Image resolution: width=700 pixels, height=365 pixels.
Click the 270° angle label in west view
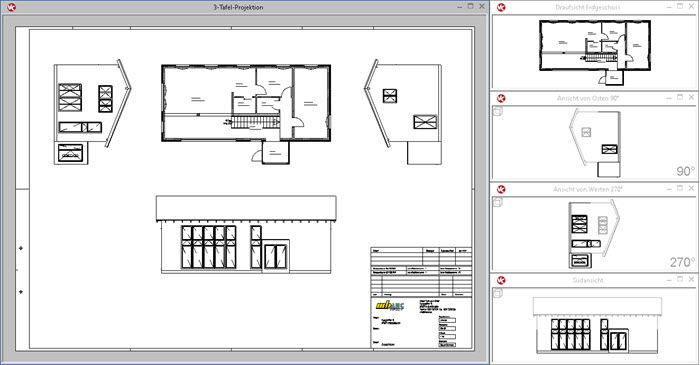tap(683, 262)
